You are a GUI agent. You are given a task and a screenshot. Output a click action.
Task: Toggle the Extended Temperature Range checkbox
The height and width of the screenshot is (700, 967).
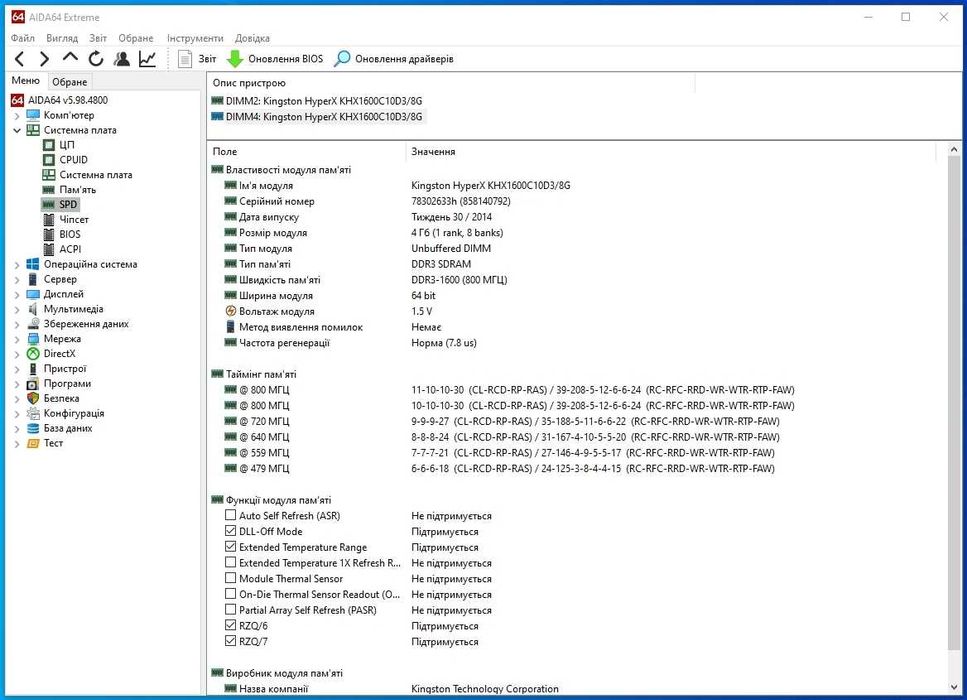[x=230, y=546]
